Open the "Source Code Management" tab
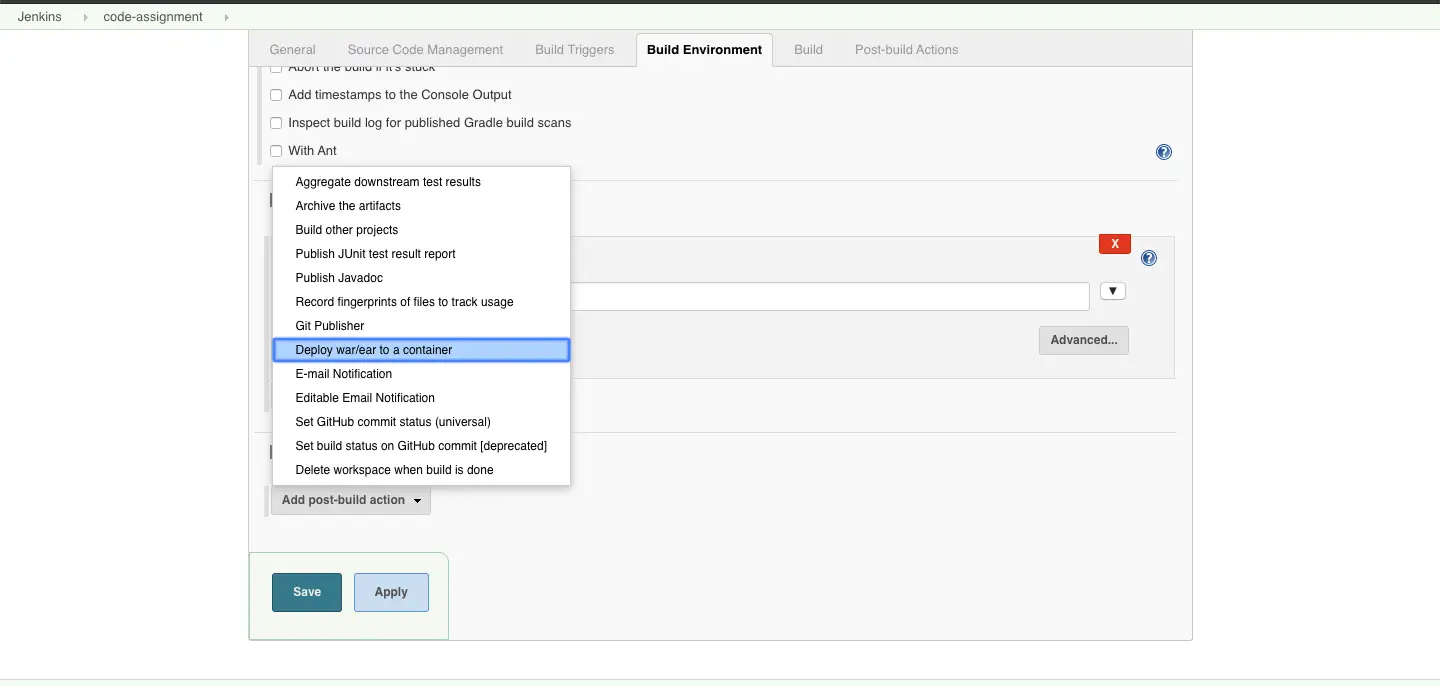 [x=425, y=49]
